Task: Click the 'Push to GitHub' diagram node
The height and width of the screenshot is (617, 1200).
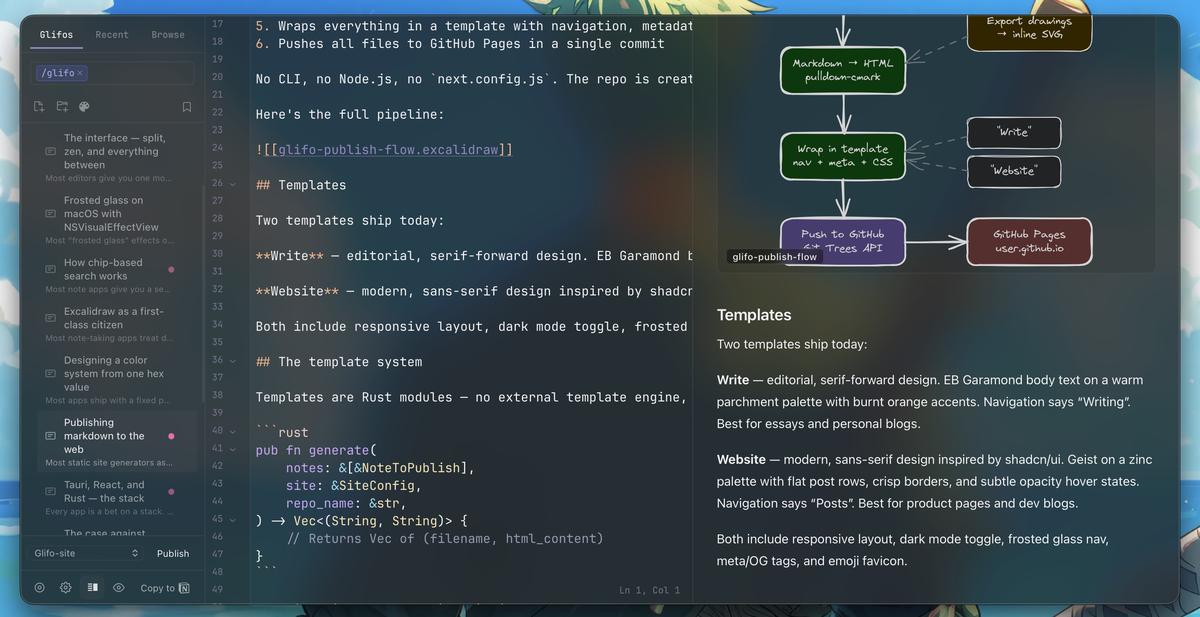Action: click(843, 241)
